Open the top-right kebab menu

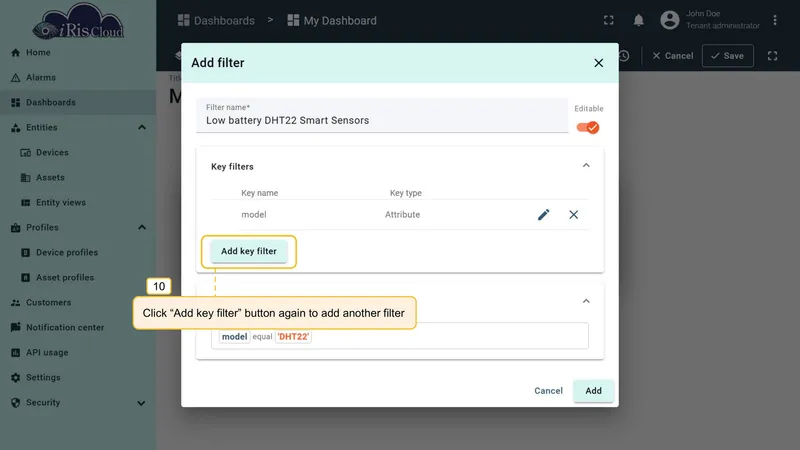(x=774, y=20)
